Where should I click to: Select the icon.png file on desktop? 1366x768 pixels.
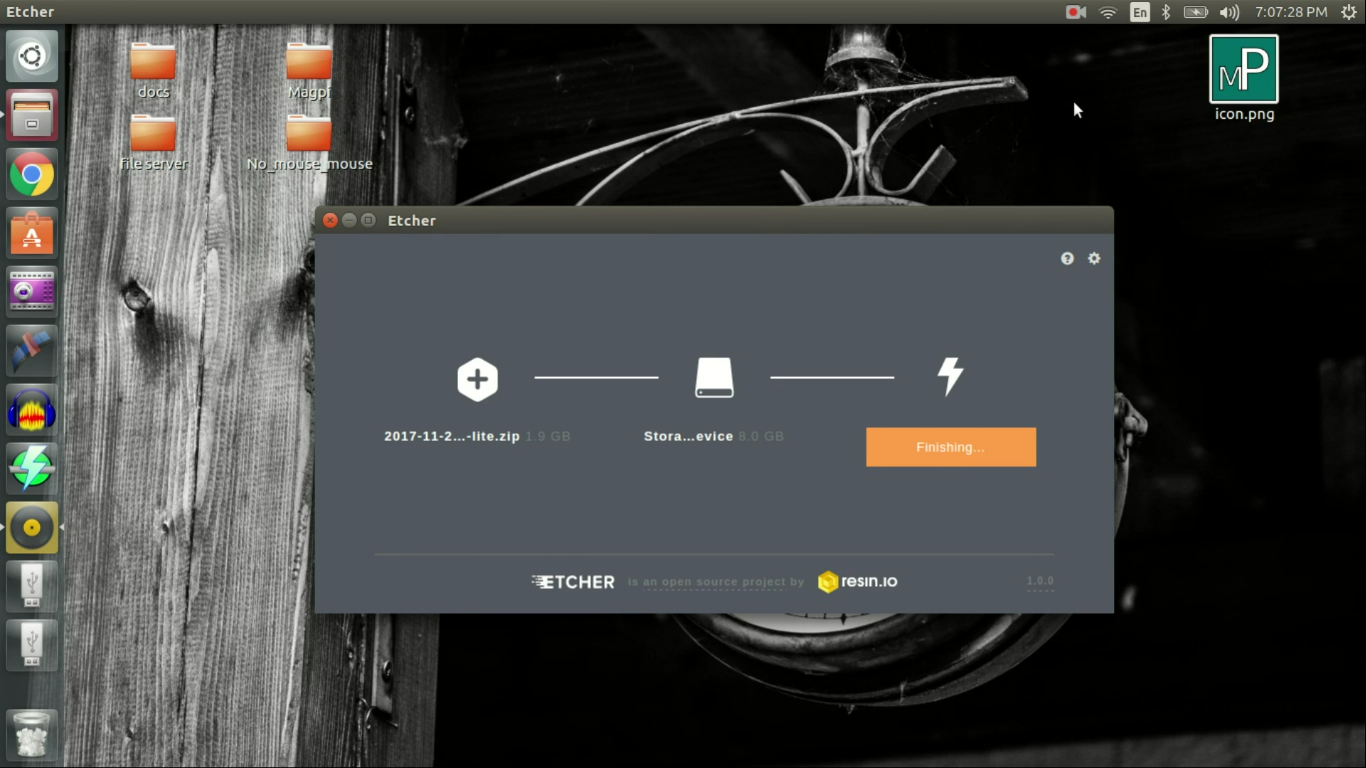(x=1244, y=78)
